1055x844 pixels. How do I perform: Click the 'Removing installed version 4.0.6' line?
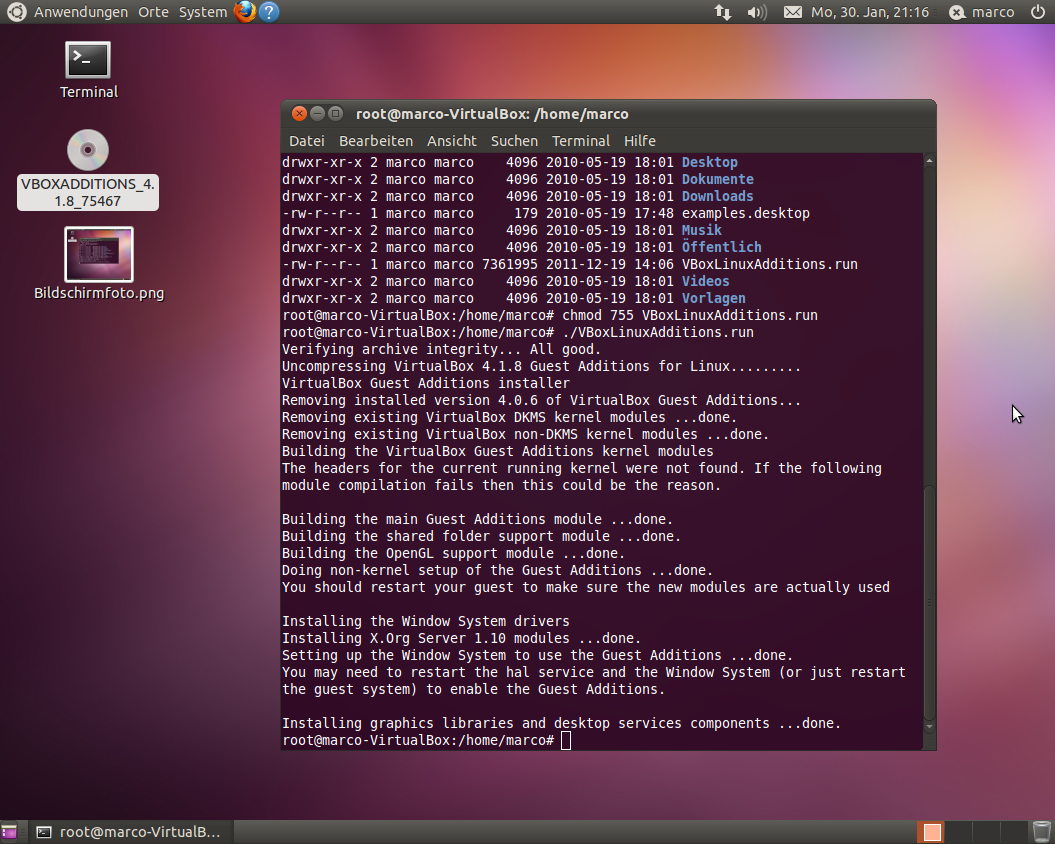click(x=541, y=400)
